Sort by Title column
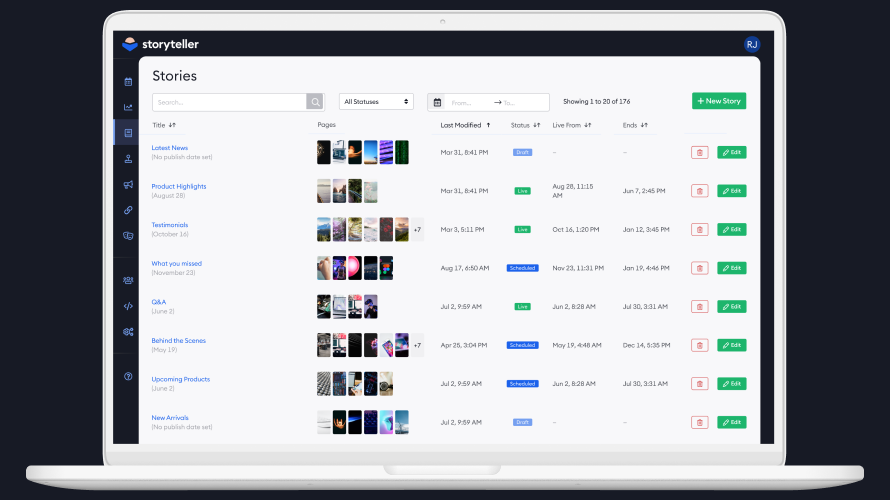Image resolution: width=890 pixels, height=500 pixels. tap(164, 125)
